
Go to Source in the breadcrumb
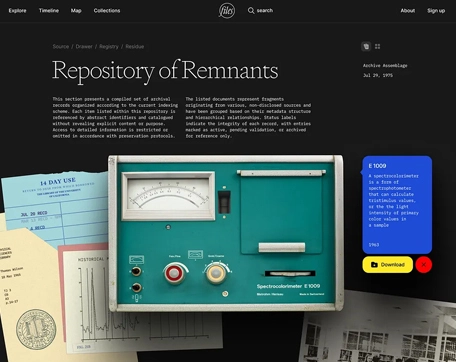tap(61, 46)
